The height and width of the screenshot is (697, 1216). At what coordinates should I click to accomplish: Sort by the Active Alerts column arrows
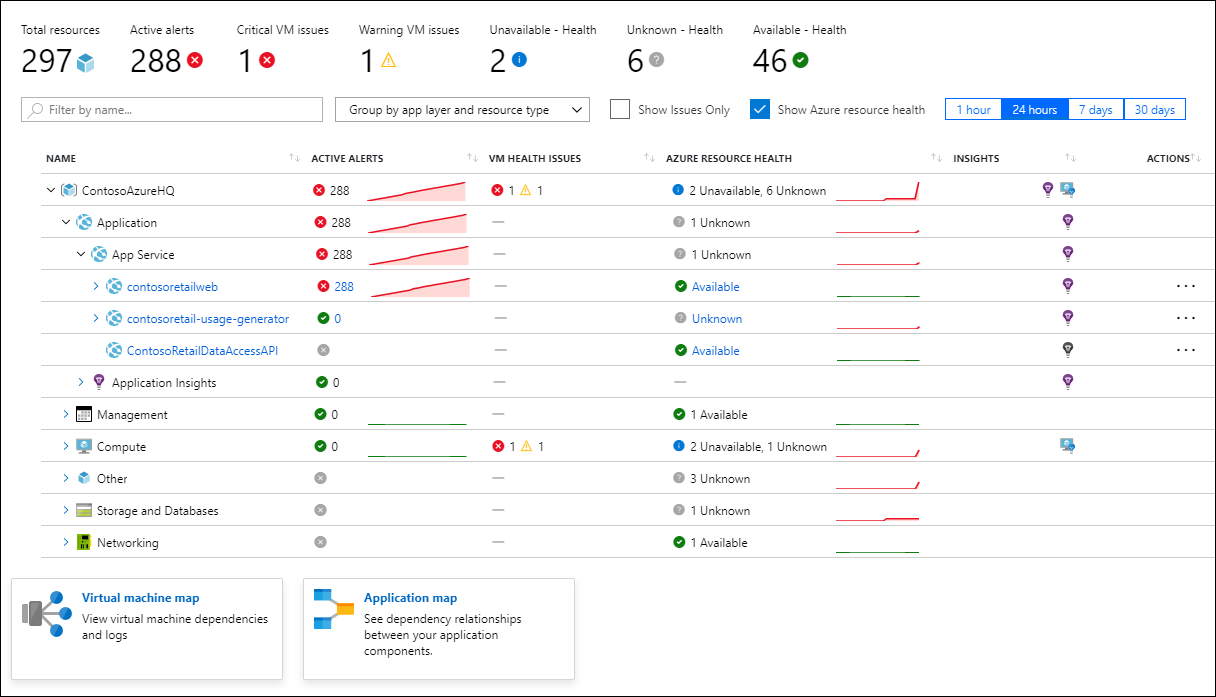[x=472, y=158]
